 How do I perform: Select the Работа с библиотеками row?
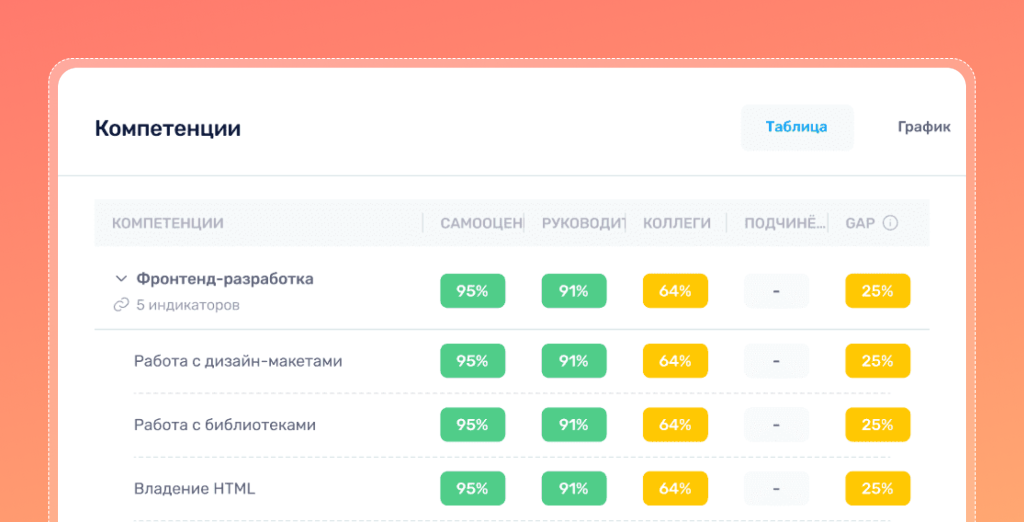coord(511,425)
